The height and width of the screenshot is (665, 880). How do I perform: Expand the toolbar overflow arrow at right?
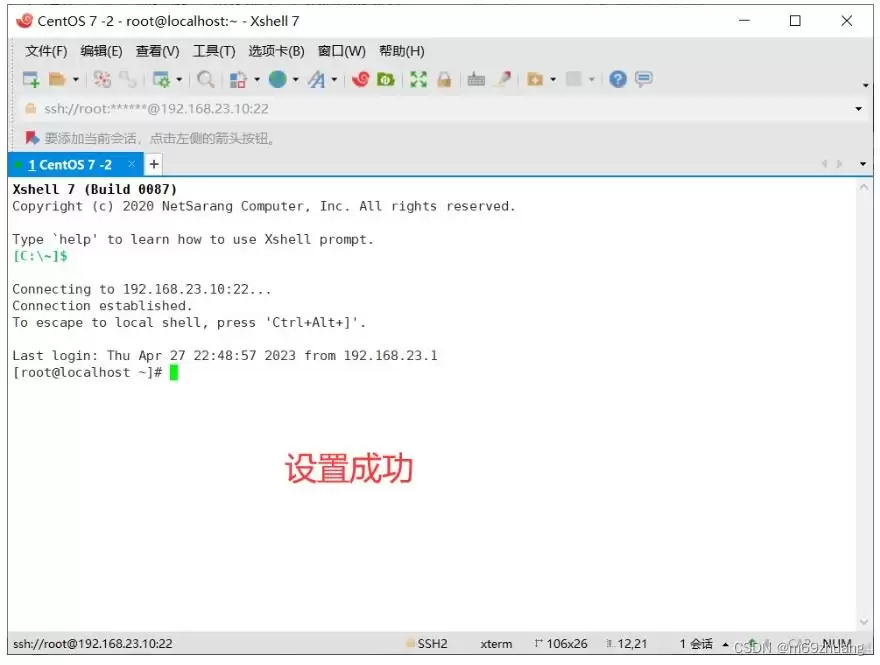coord(865,85)
